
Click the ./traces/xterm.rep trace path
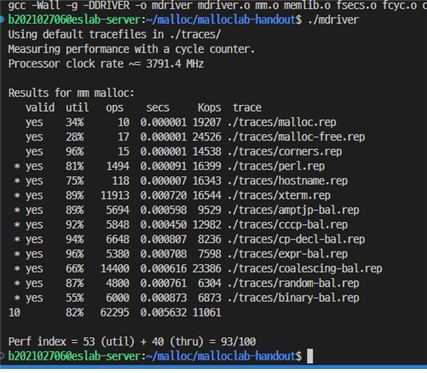279,196
